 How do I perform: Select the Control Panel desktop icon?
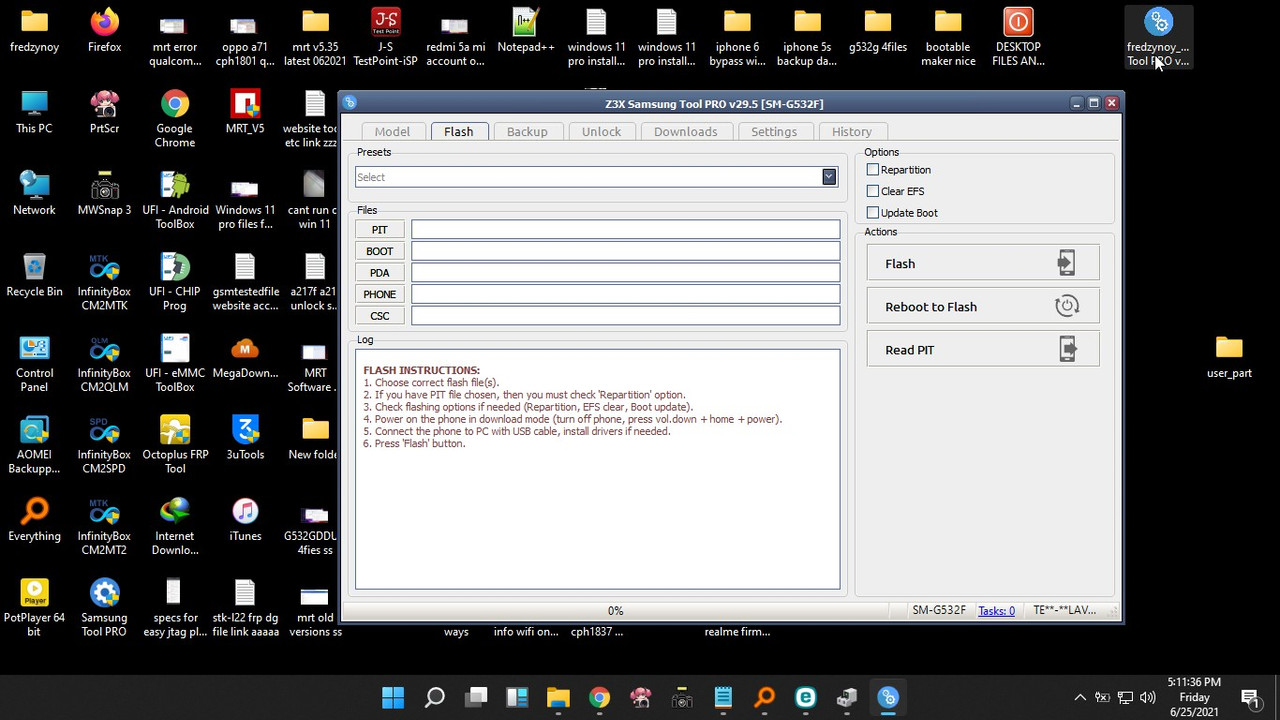click(x=34, y=364)
